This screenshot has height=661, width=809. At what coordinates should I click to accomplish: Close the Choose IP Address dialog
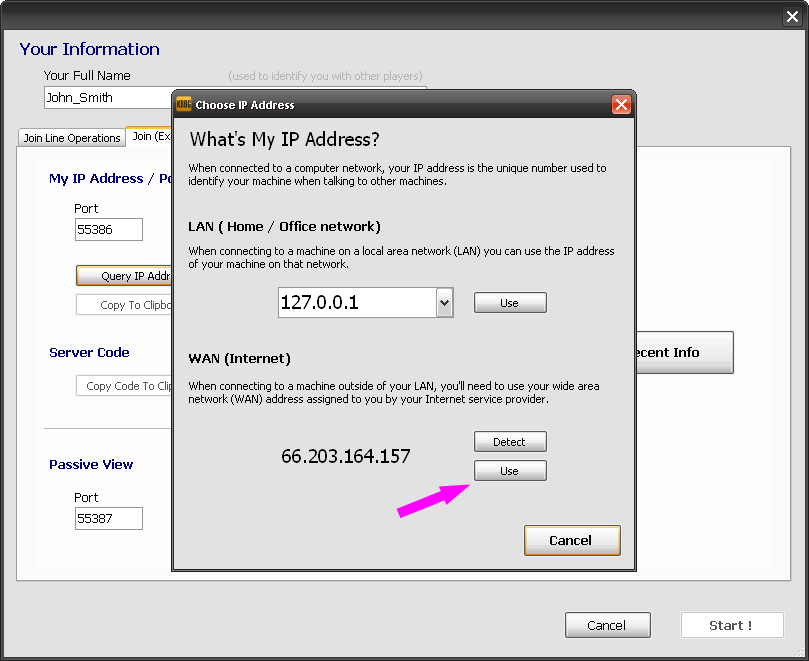[x=621, y=105]
